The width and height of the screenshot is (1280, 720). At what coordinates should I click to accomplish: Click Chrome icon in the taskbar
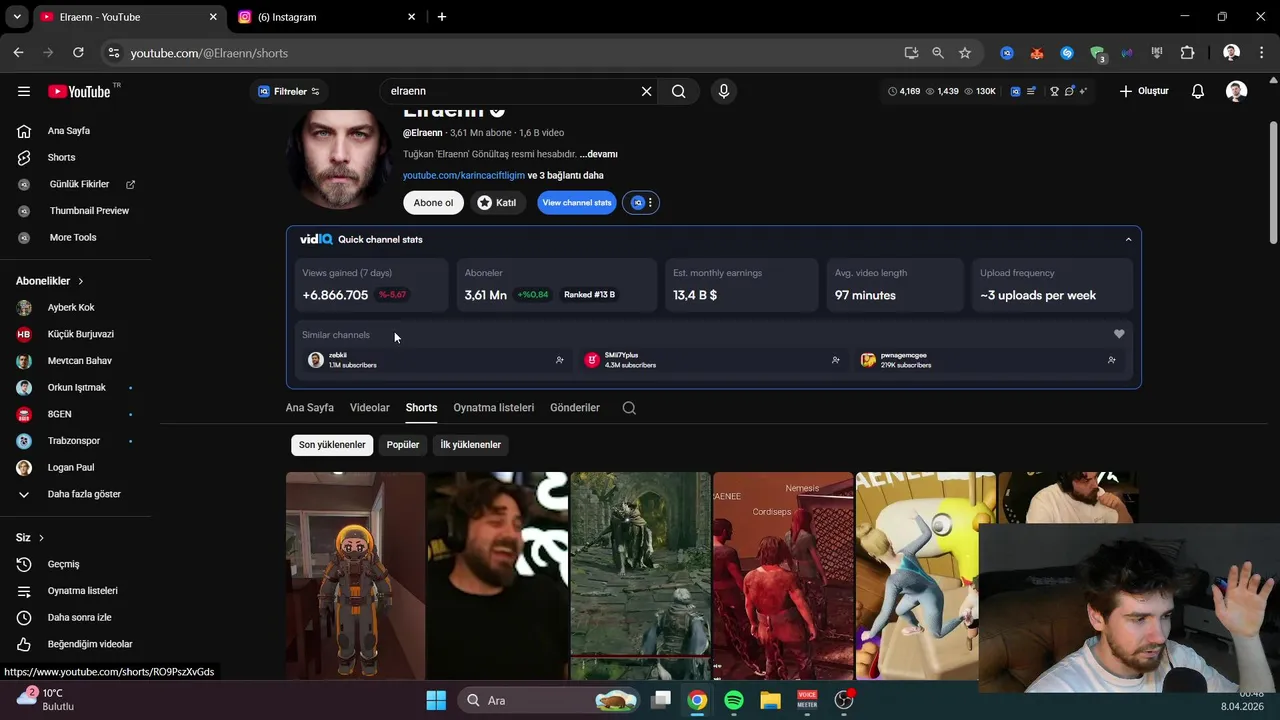point(697,700)
